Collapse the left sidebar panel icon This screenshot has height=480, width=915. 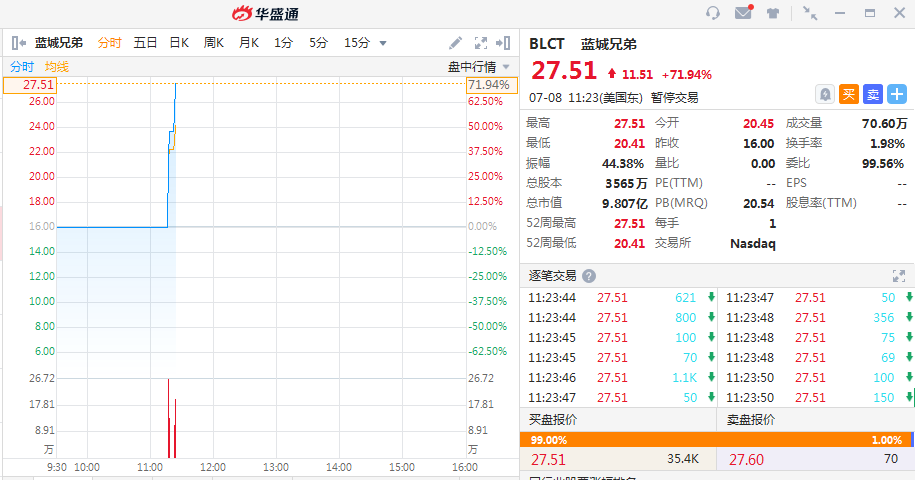coord(18,43)
